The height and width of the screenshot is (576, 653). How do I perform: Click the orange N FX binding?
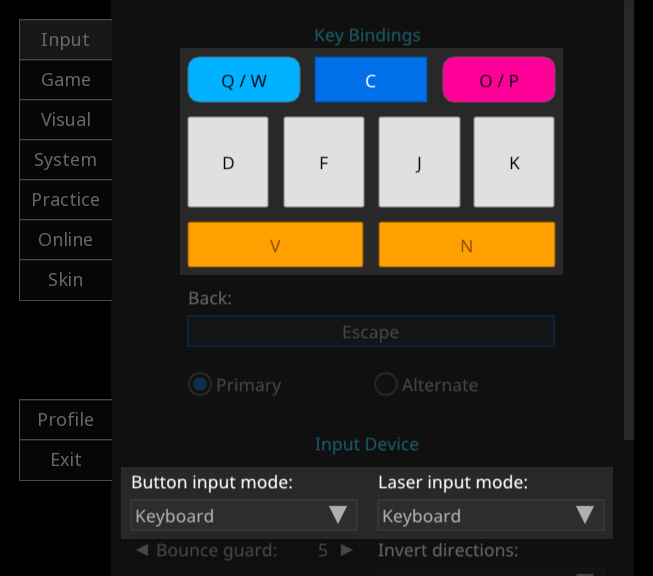point(467,244)
